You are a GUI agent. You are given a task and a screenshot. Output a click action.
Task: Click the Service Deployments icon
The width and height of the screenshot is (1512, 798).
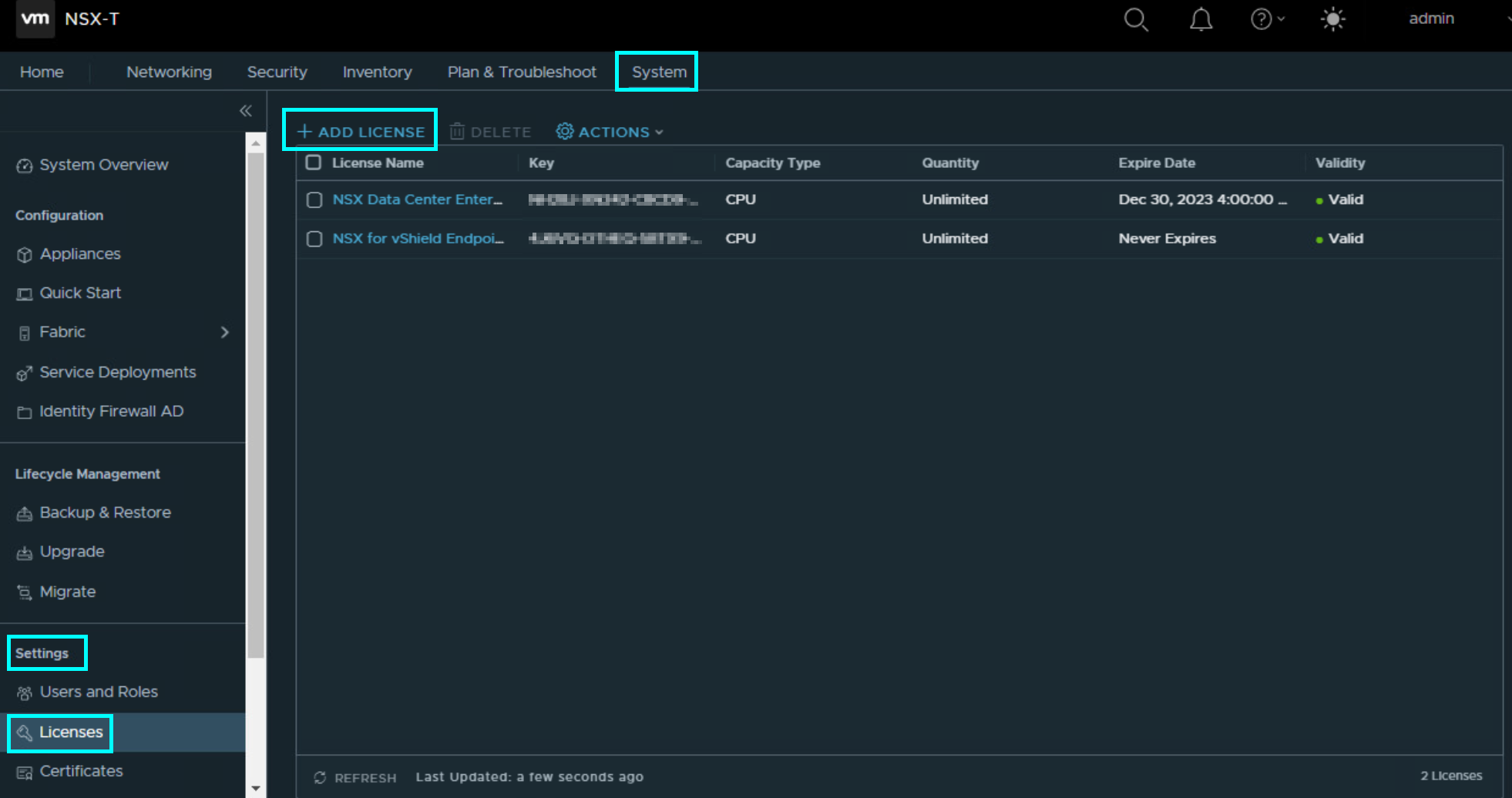[x=25, y=373]
